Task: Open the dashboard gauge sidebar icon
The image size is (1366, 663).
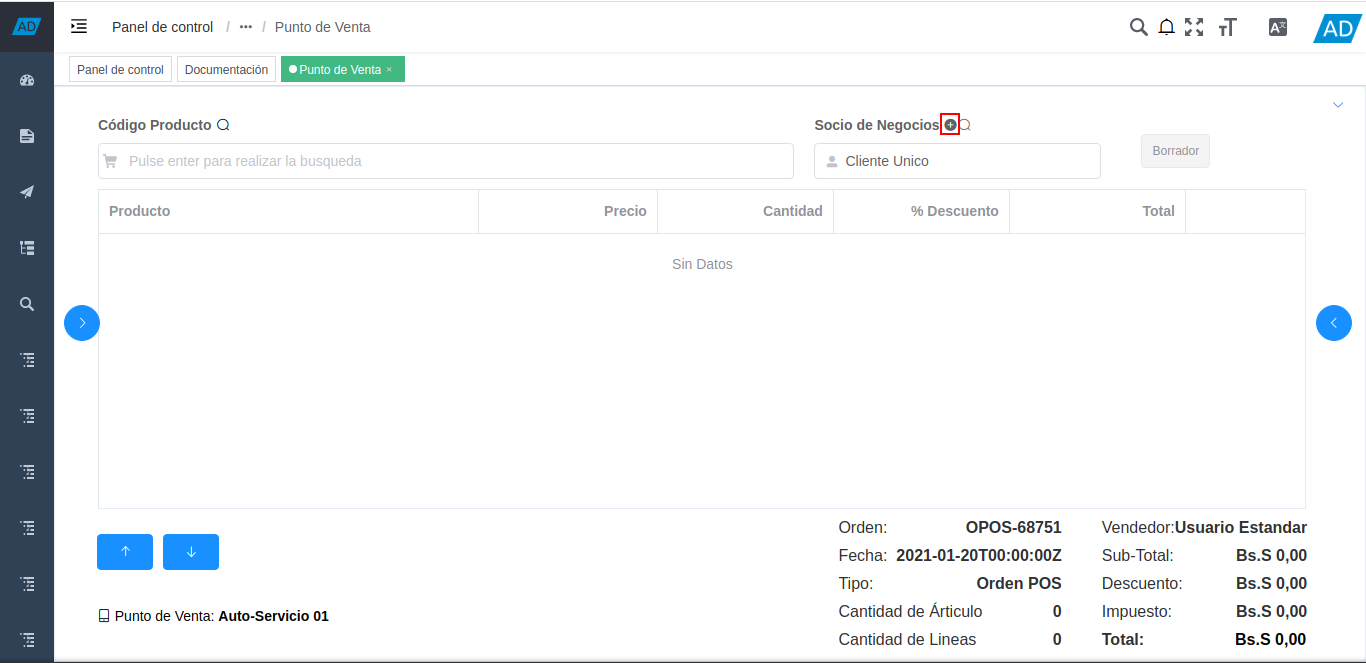Action: pyautogui.click(x=27, y=80)
